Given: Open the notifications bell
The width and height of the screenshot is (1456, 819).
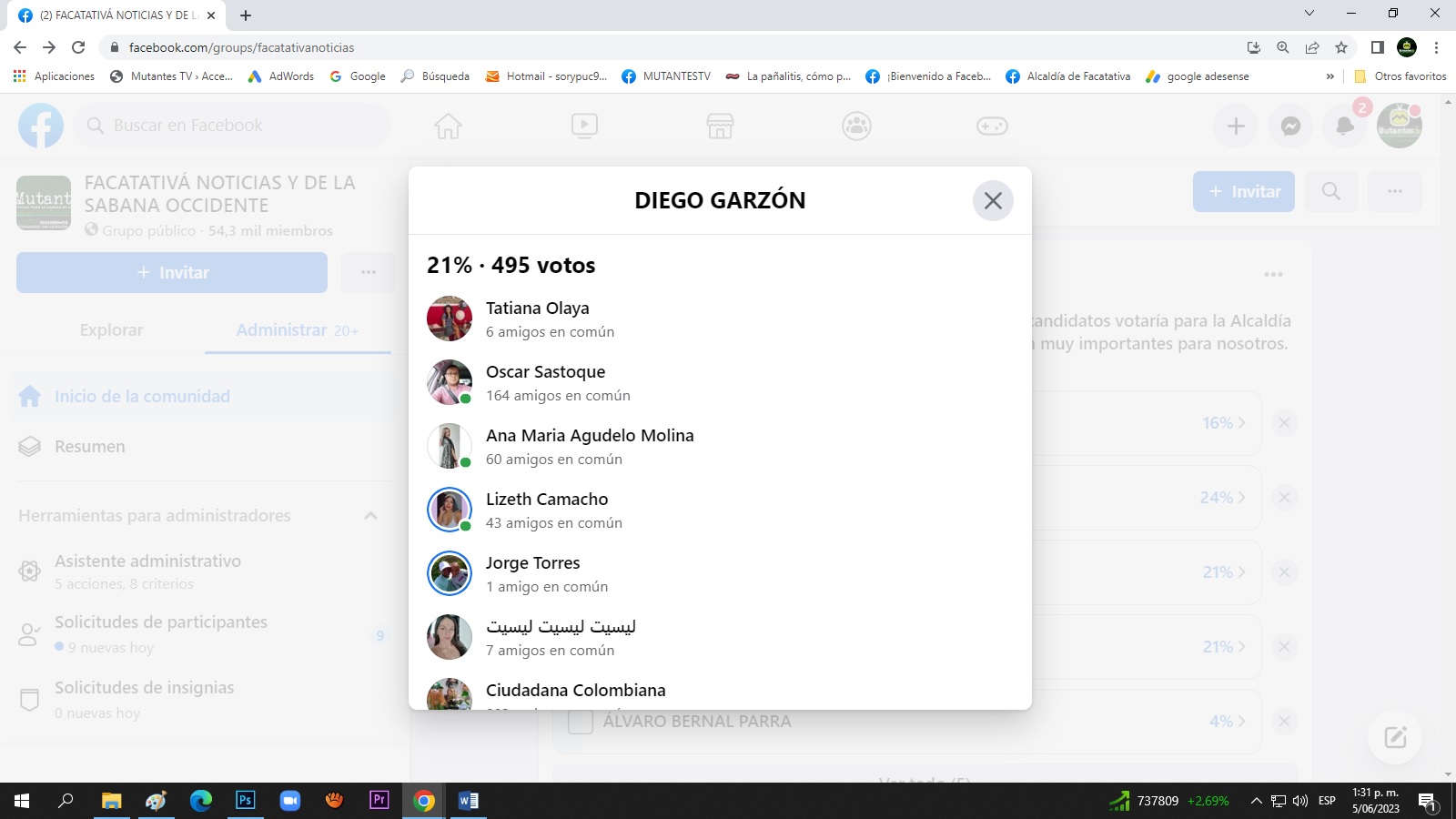Looking at the screenshot, I should click(x=1344, y=126).
